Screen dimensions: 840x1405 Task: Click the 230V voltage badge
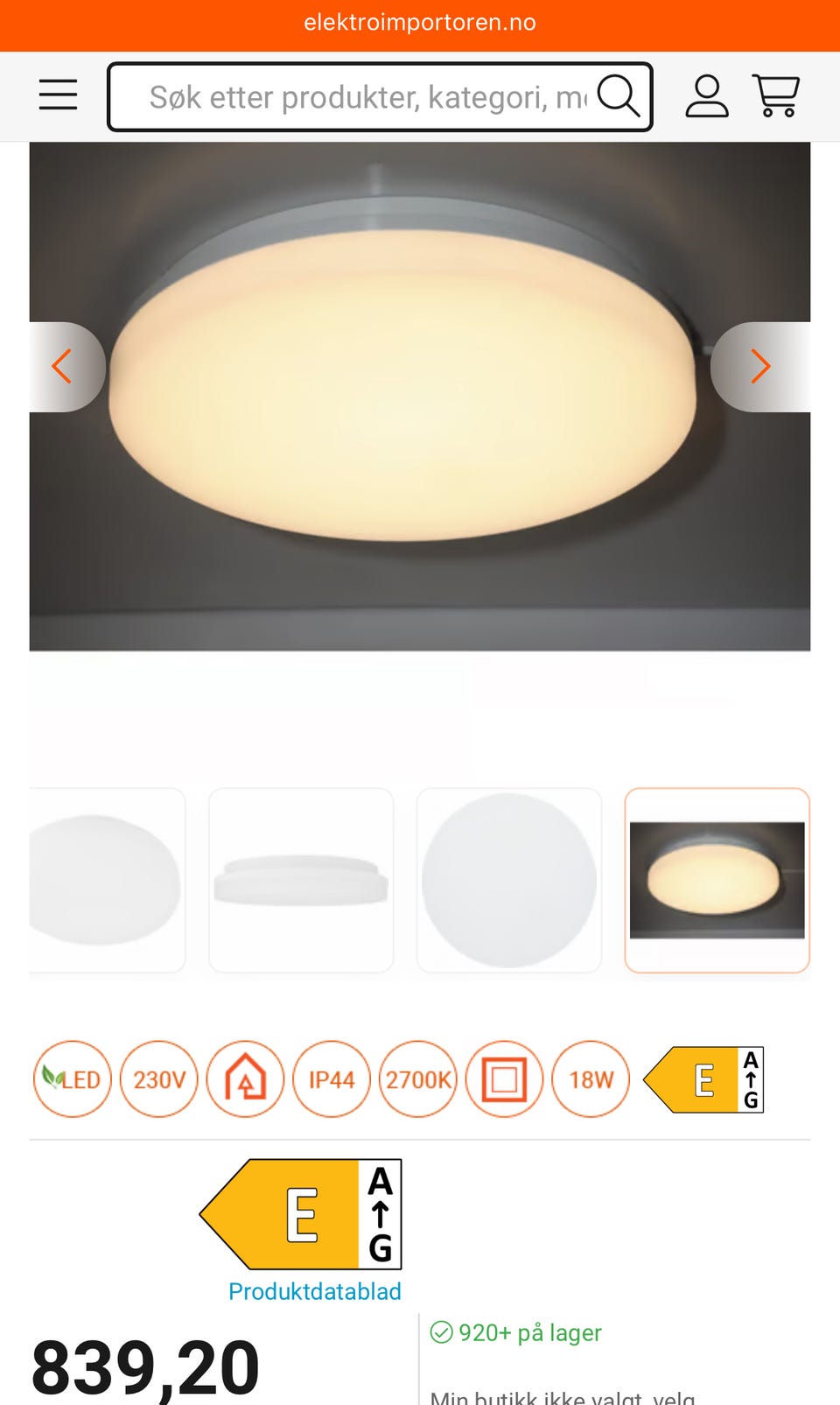pyautogui.click(x=159, y=1078)
